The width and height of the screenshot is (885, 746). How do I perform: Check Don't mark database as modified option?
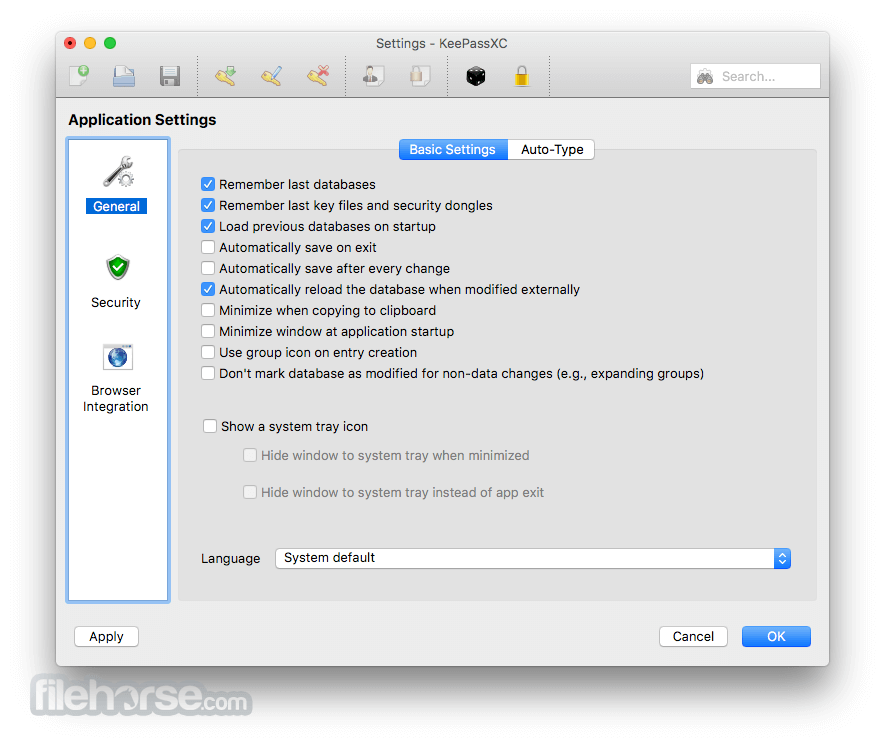(208, 373)
